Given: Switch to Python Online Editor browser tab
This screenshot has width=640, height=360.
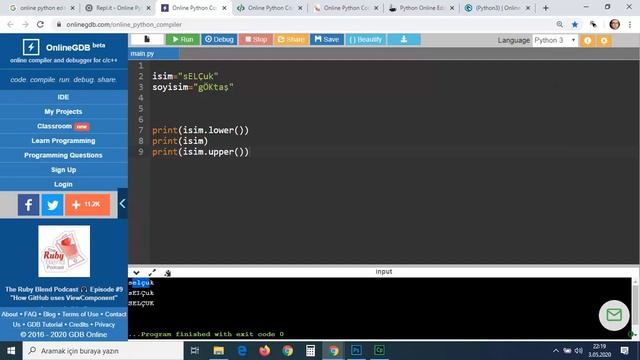Looking at the screenshot, I should [421, 8].
